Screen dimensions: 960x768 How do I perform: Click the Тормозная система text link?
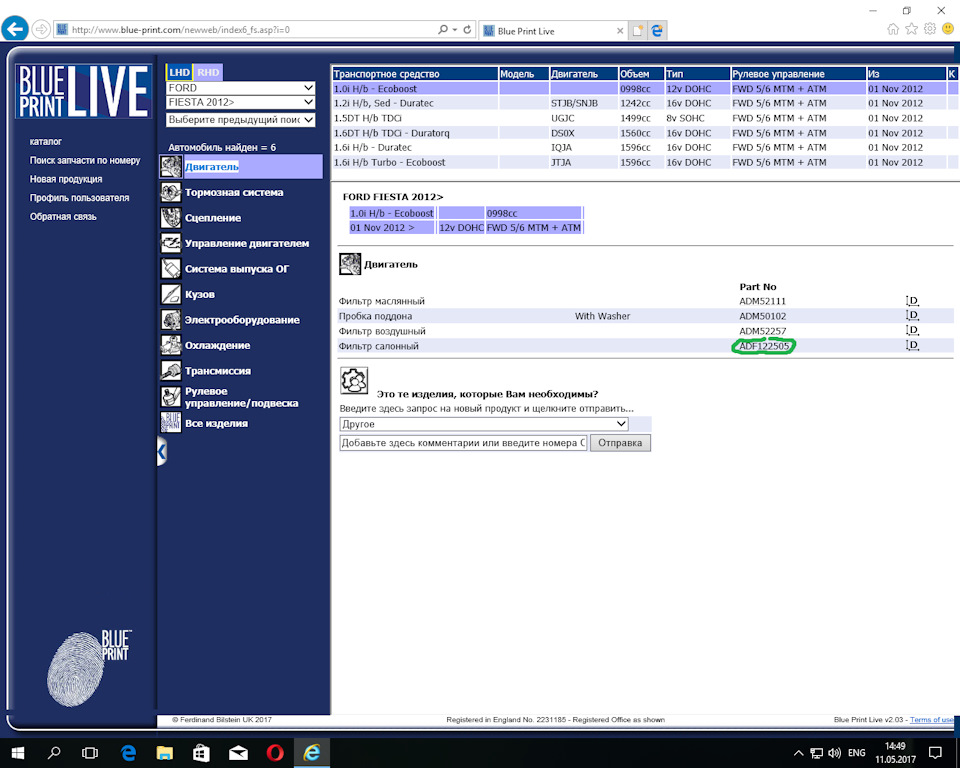pos(234,192)
